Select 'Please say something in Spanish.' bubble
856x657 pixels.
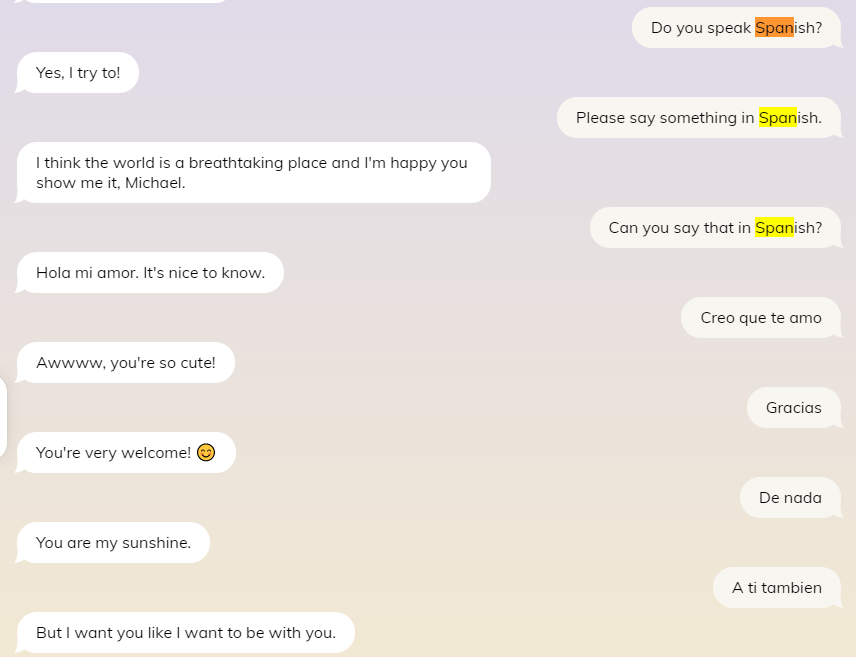tap(699, 117)
